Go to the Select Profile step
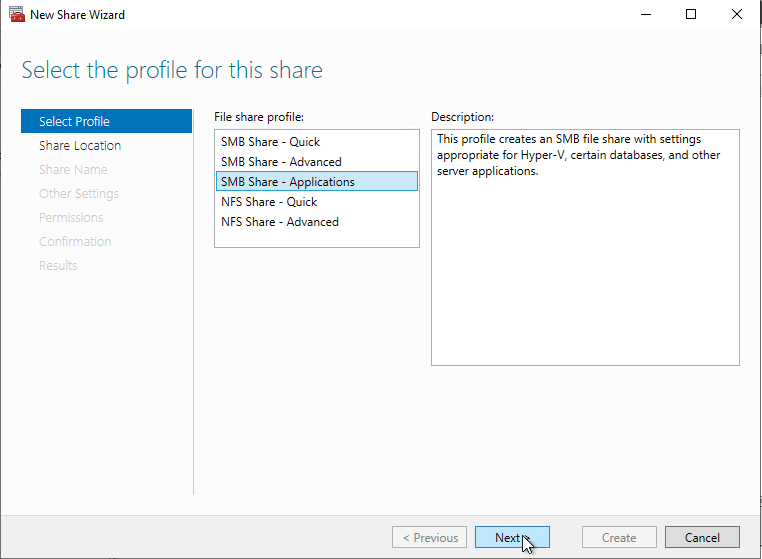Image resolution: width=762 pixels, height=559 pixels. point(75,121)
